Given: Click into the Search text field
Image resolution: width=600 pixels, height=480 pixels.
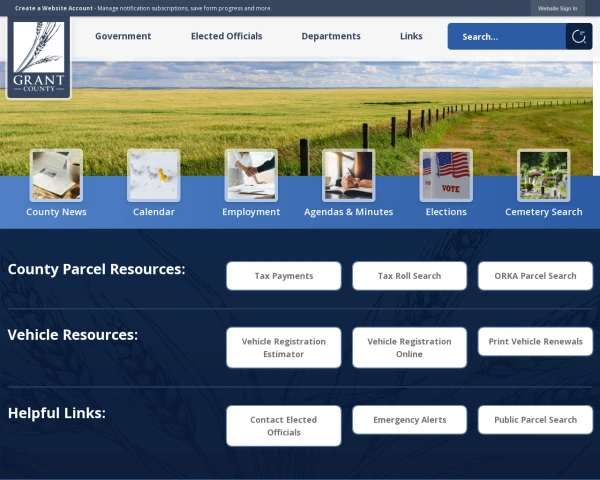Looking at the screenshot, I should coord(505,37).
